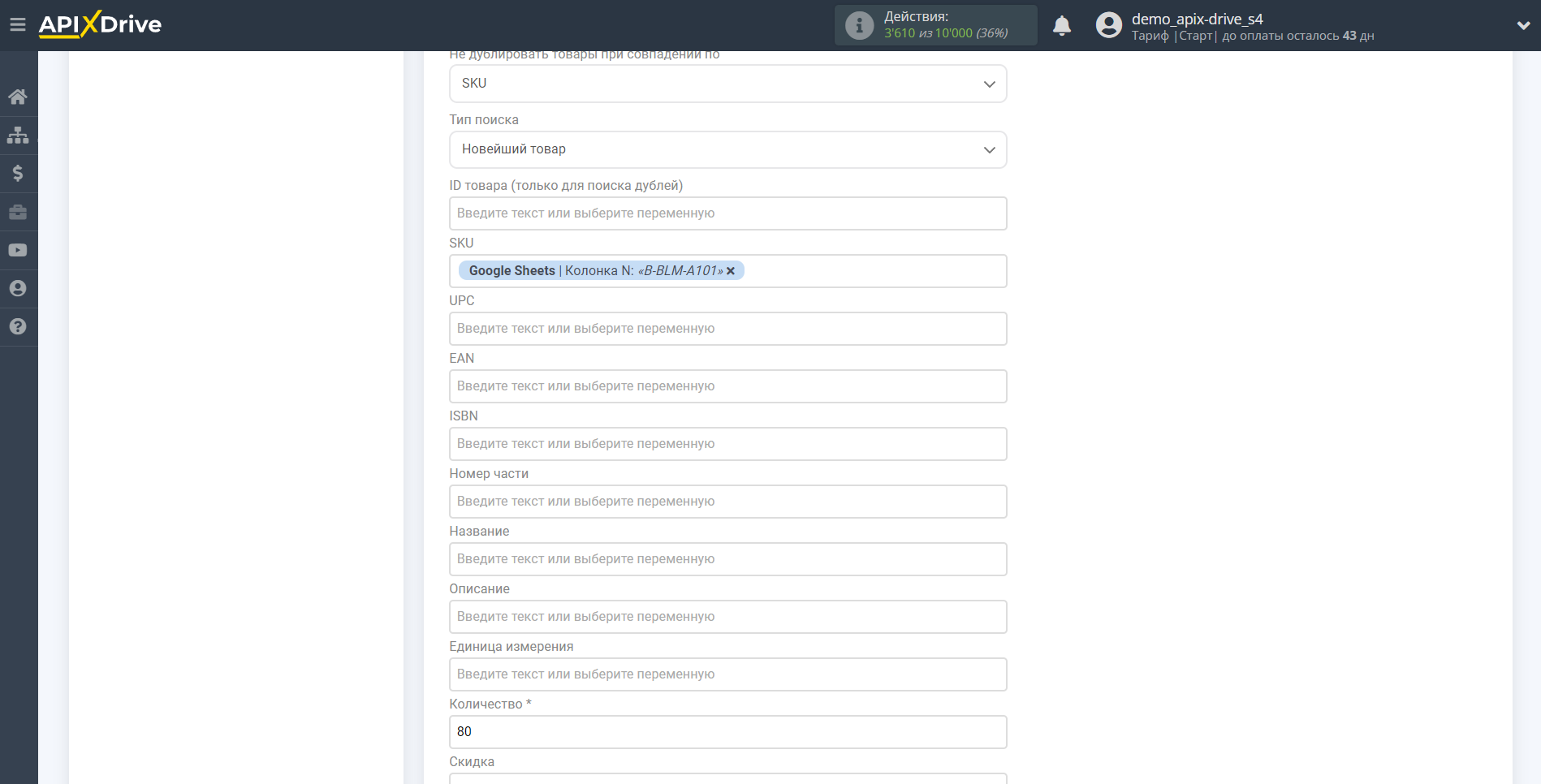Click the ISBN input field
The height and width of the screenshot is (784, 1541).
pyautogui.click(x=727, y=444)
